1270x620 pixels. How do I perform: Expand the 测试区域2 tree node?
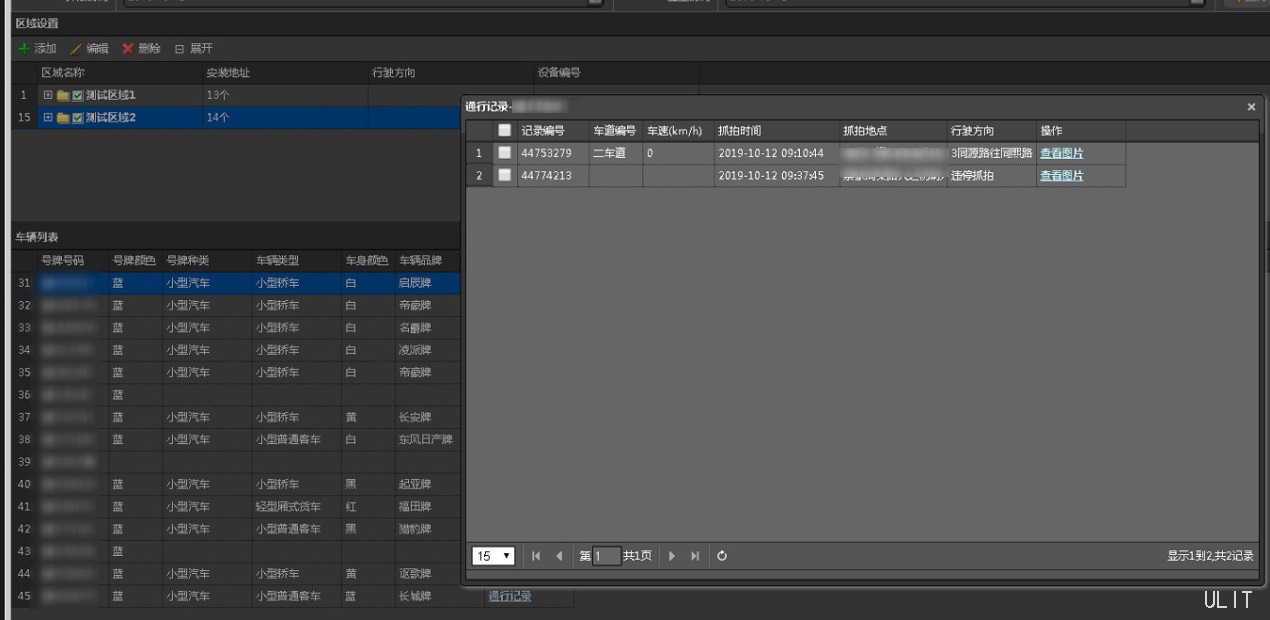point(47,118)
